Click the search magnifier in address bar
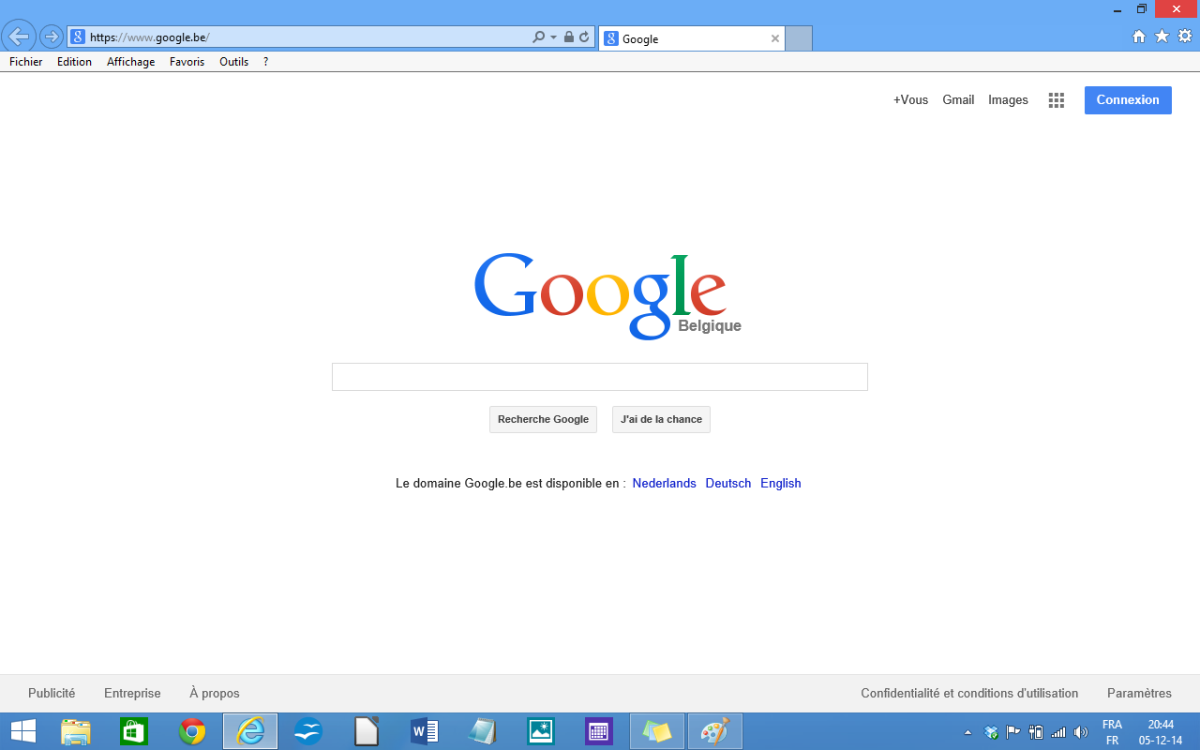Viewport: 1200px width, 750px height. [x=538, y=37]
